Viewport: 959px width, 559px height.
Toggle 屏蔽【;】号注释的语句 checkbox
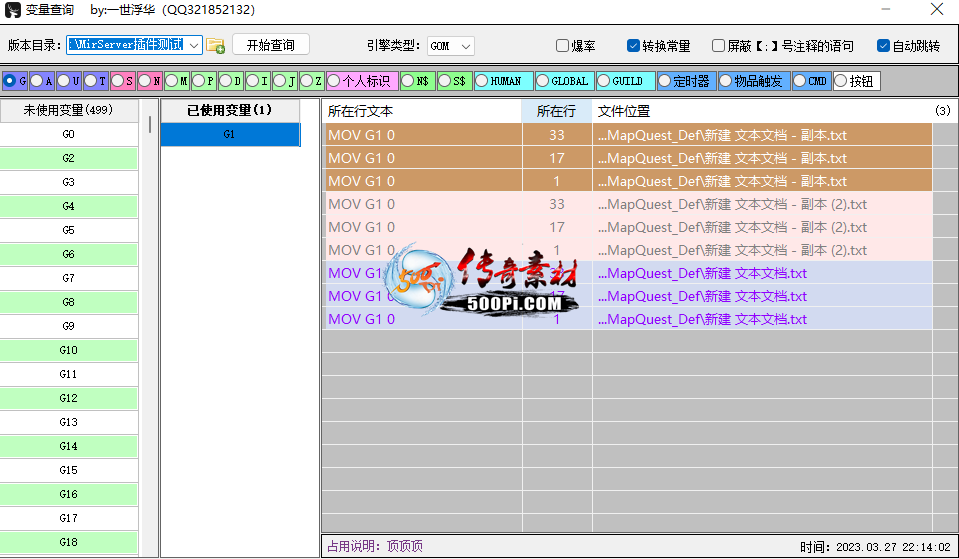pyautogui.click(x=718, y=45)
